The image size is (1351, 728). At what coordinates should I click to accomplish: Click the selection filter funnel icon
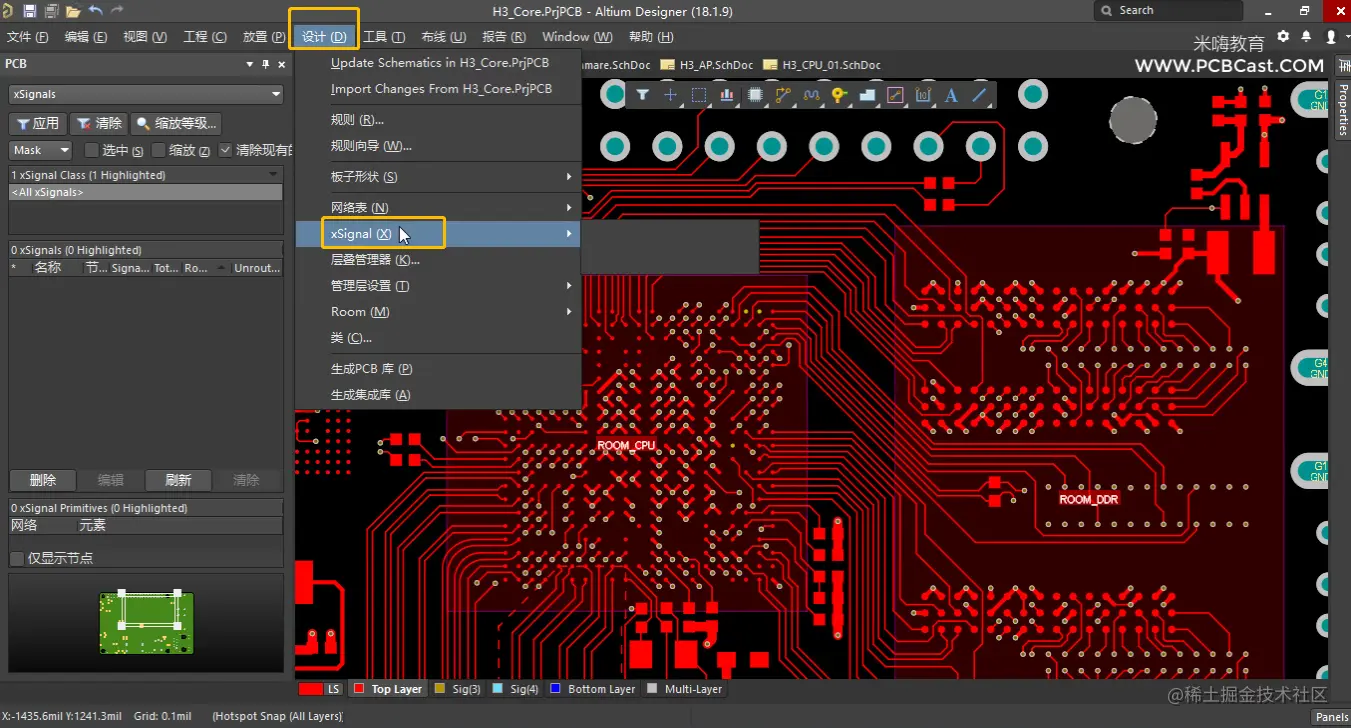click(642, 95)
